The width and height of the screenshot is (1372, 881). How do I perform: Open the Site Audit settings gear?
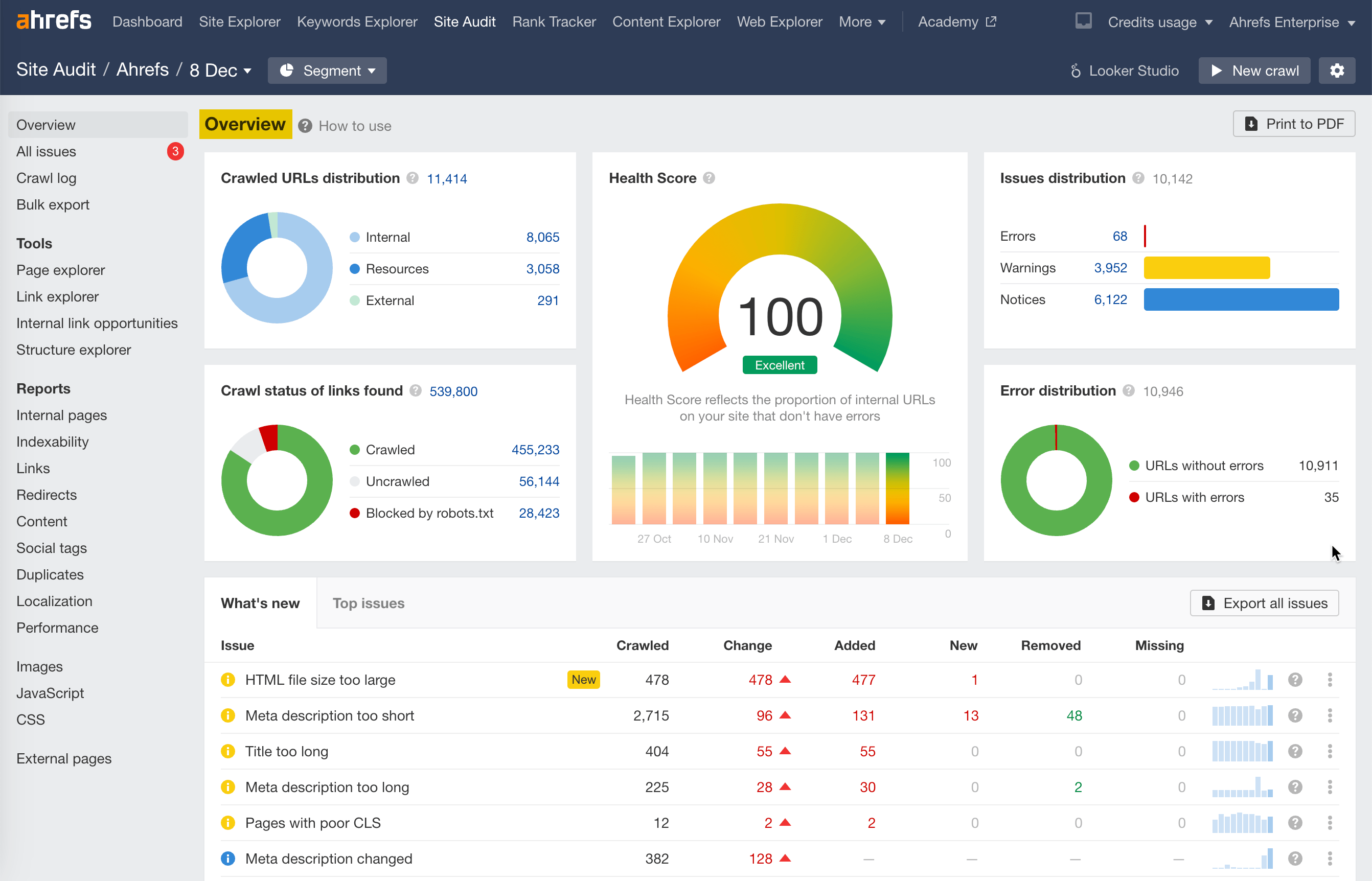pyautogui.click(x=1337, y=71)
